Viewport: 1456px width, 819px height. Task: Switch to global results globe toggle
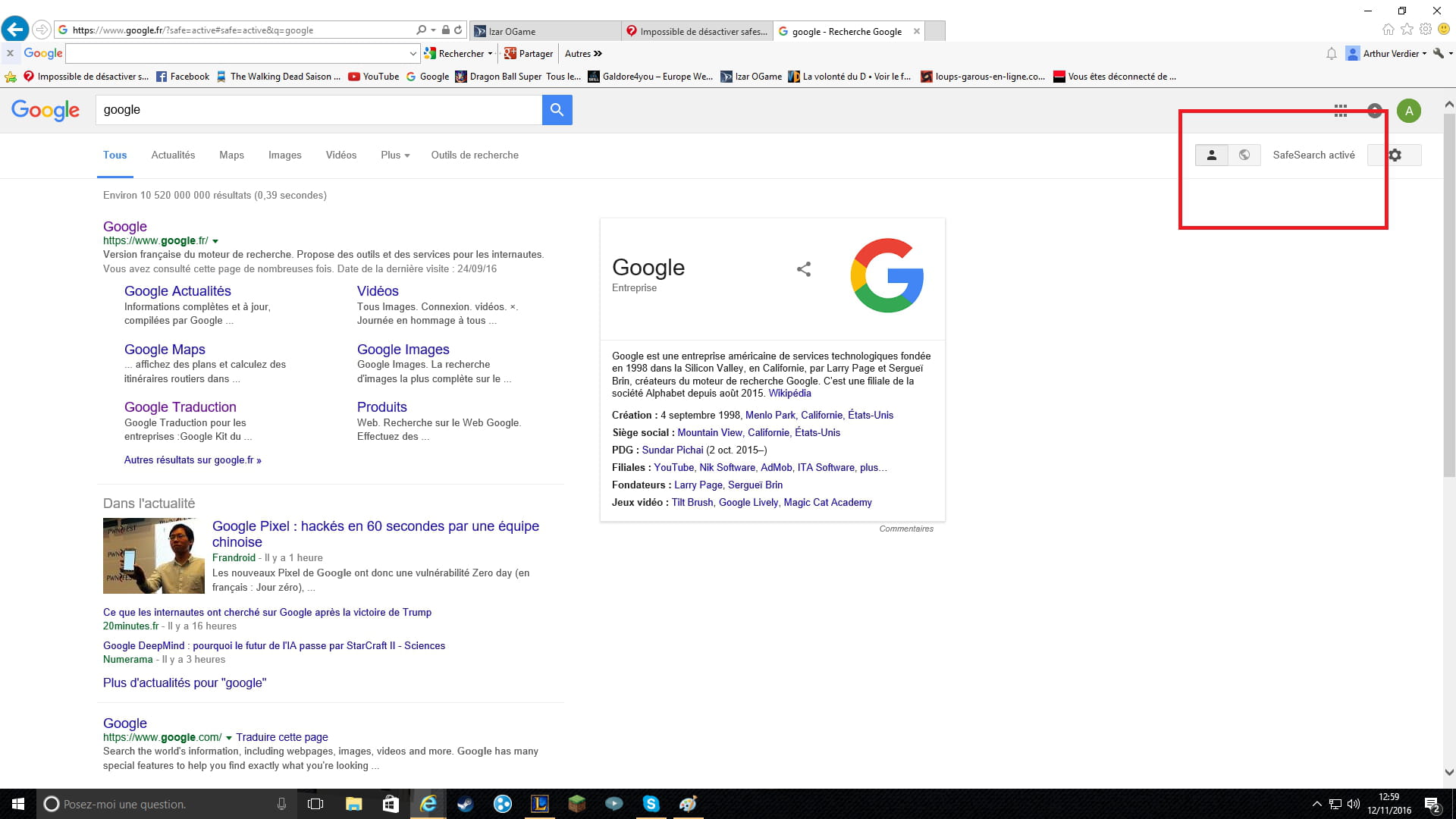(x=1244, y=155)
